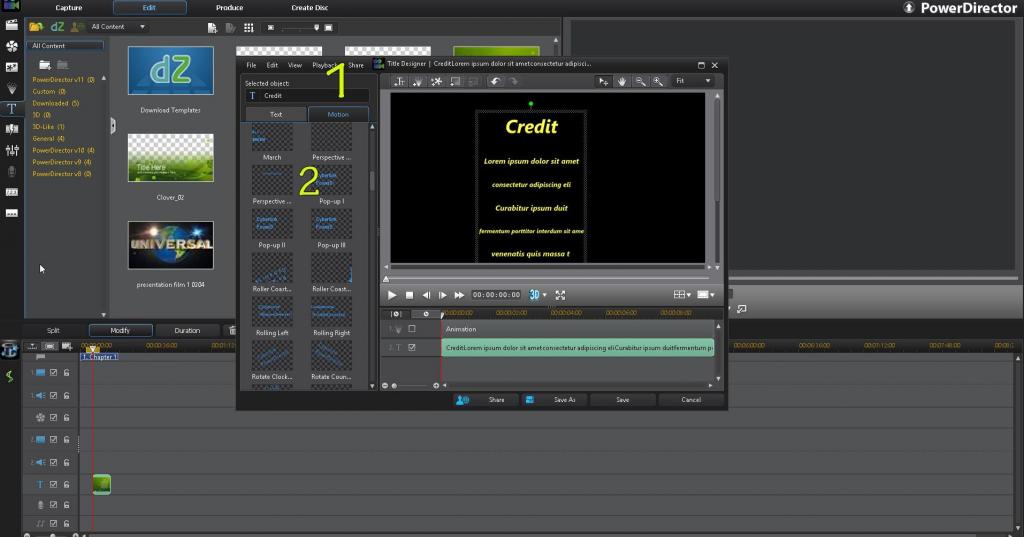Disable video track 1 checkbox

pos(54,372)
